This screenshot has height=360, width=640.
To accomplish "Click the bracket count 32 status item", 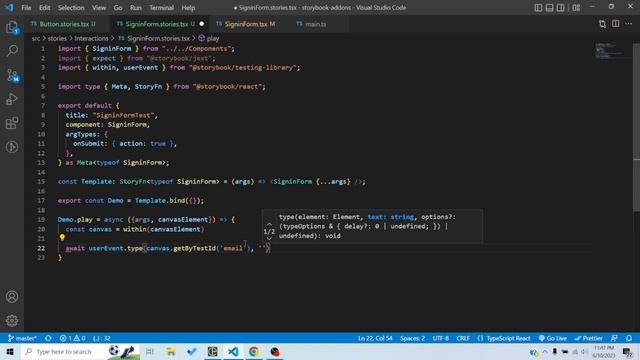I will (x=102, y=338).
